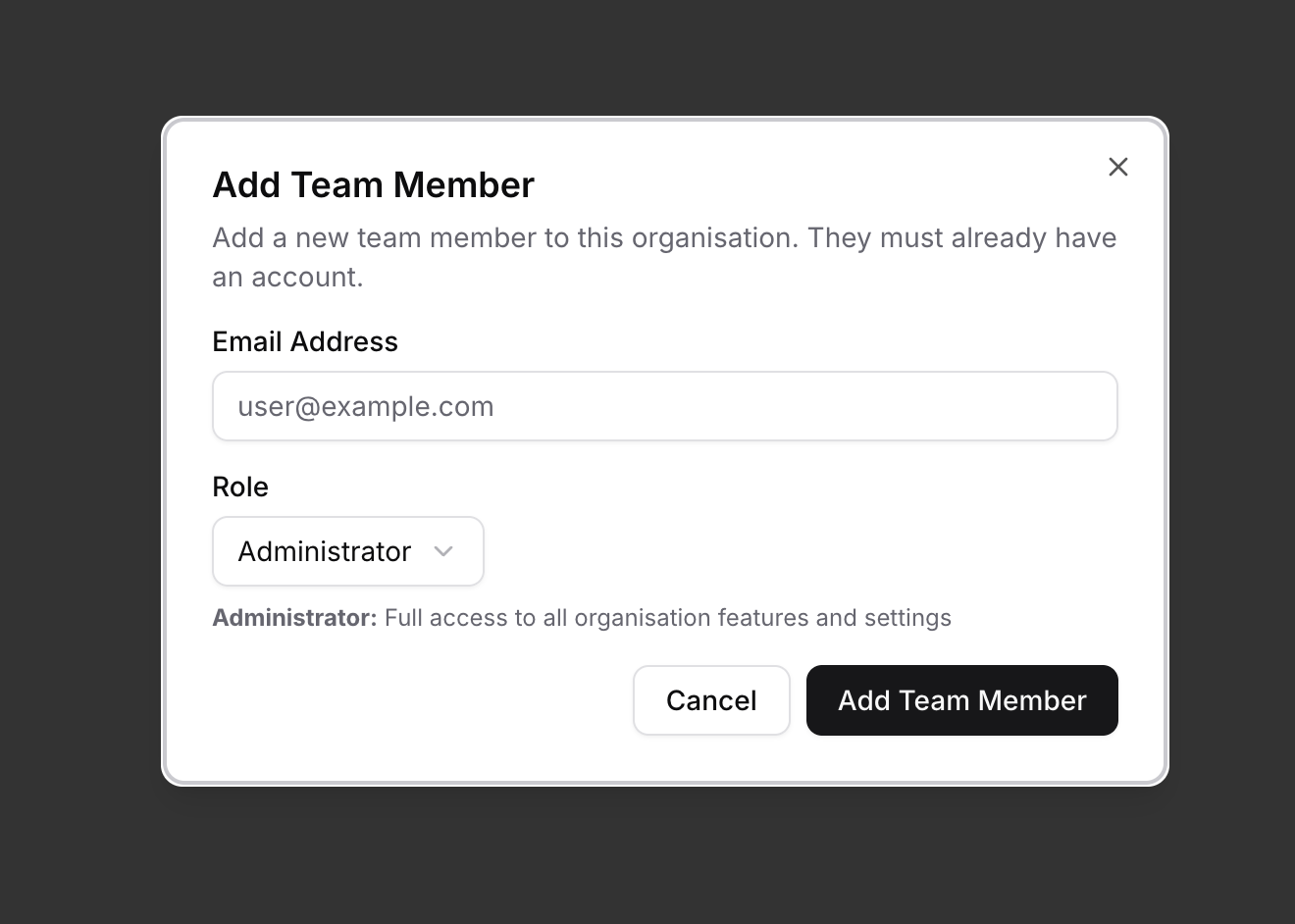Click the Email Address label
Screen dimensions: 1295x924
pyautogui.click(x=305, y=341)
